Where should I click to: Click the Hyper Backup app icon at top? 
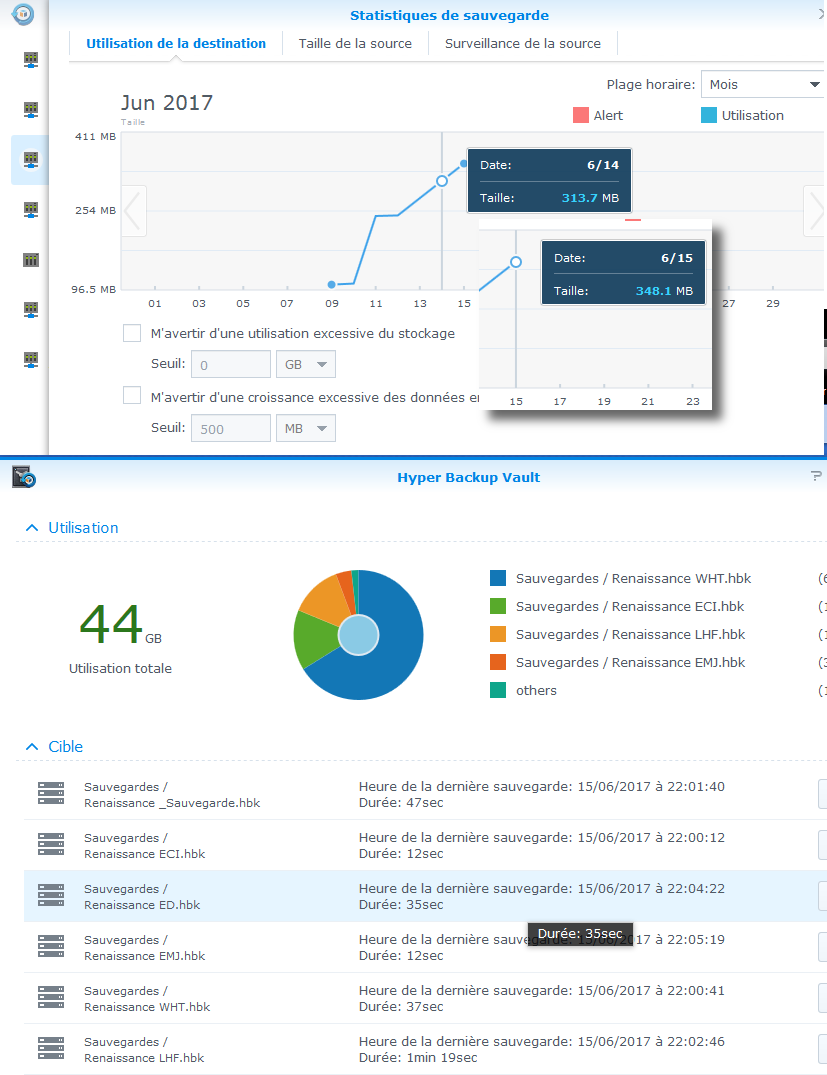click(x=23, y=13)
